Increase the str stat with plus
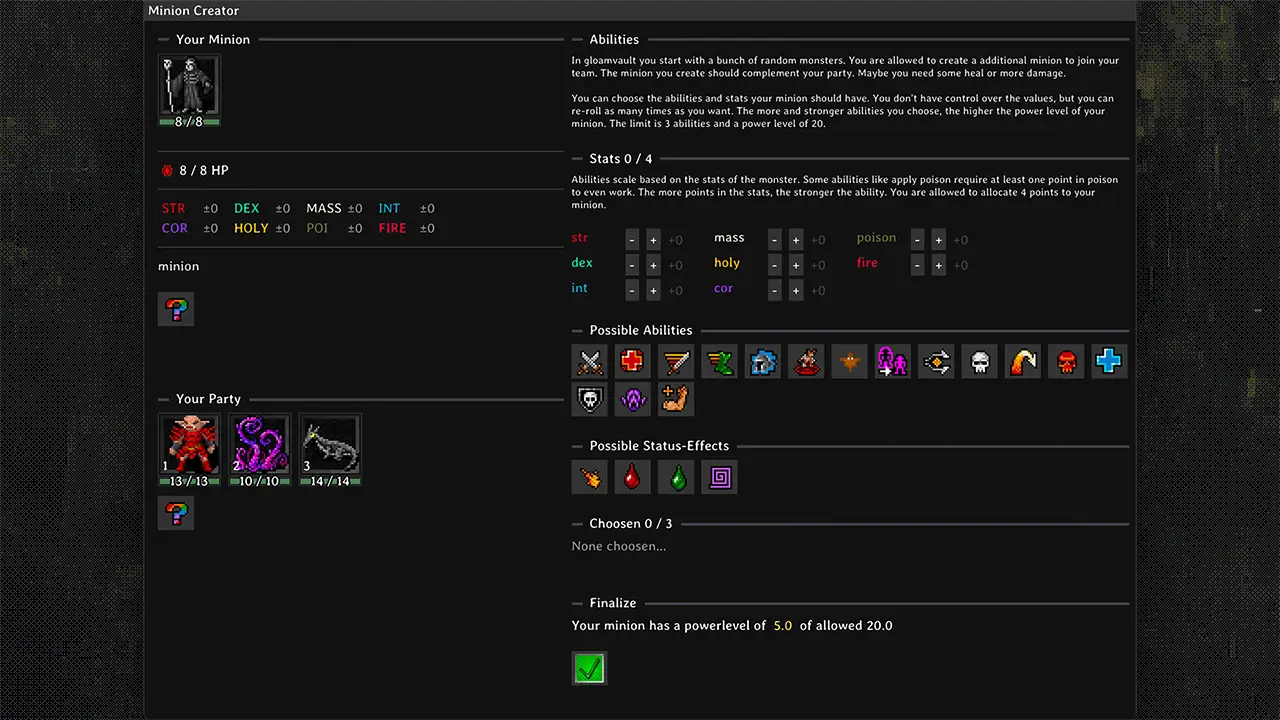 tap(653, 240)
